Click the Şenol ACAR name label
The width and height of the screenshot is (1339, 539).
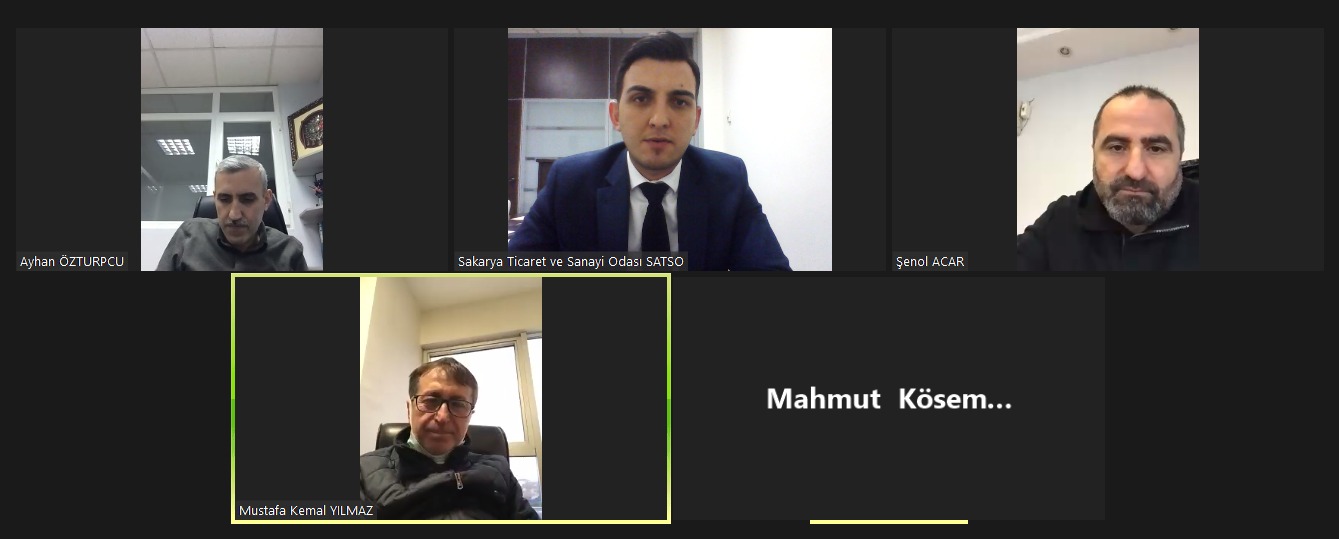[x=930, y=262]
